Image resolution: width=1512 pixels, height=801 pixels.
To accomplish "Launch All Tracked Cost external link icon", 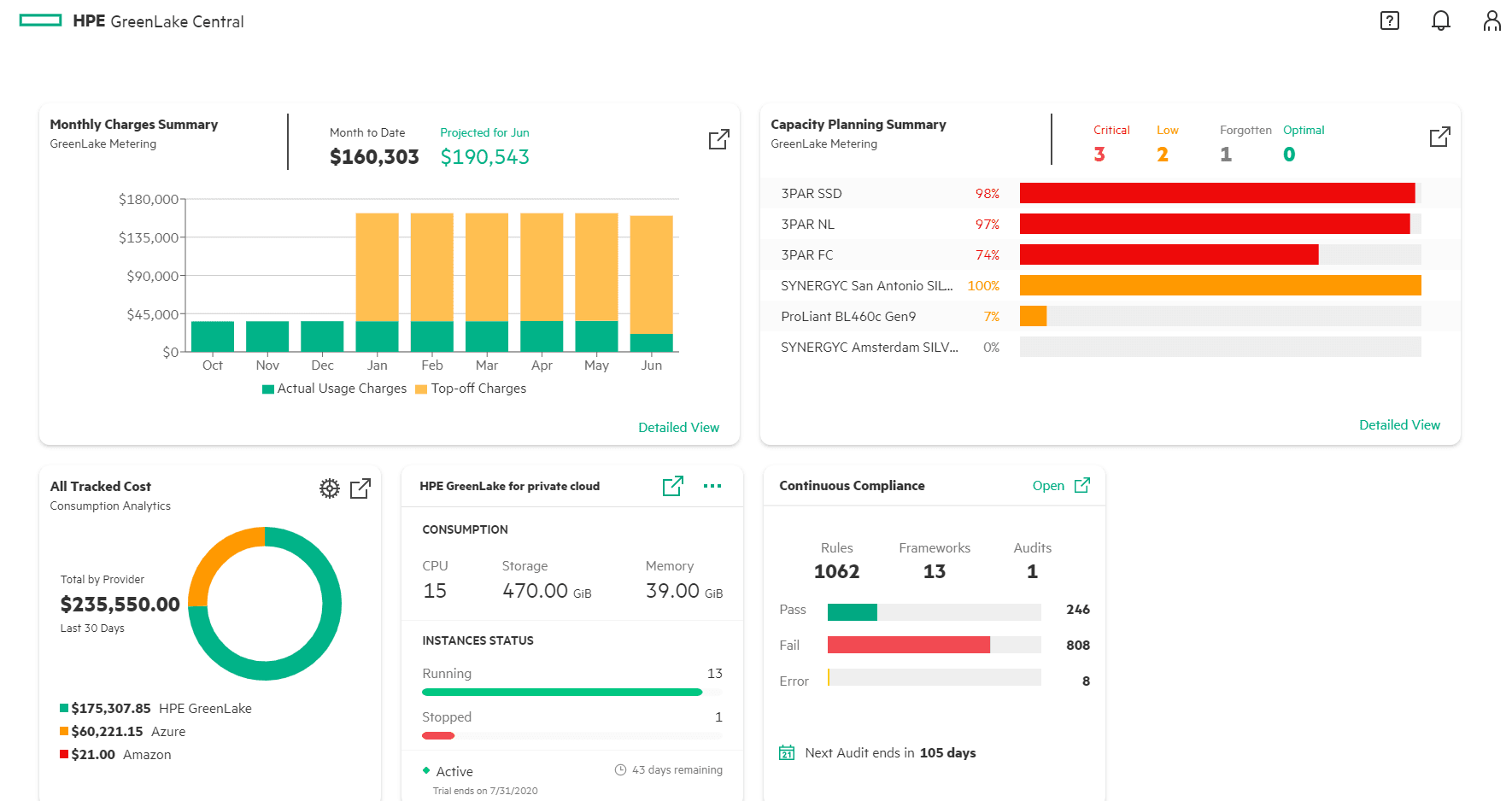I will point(360,488).
